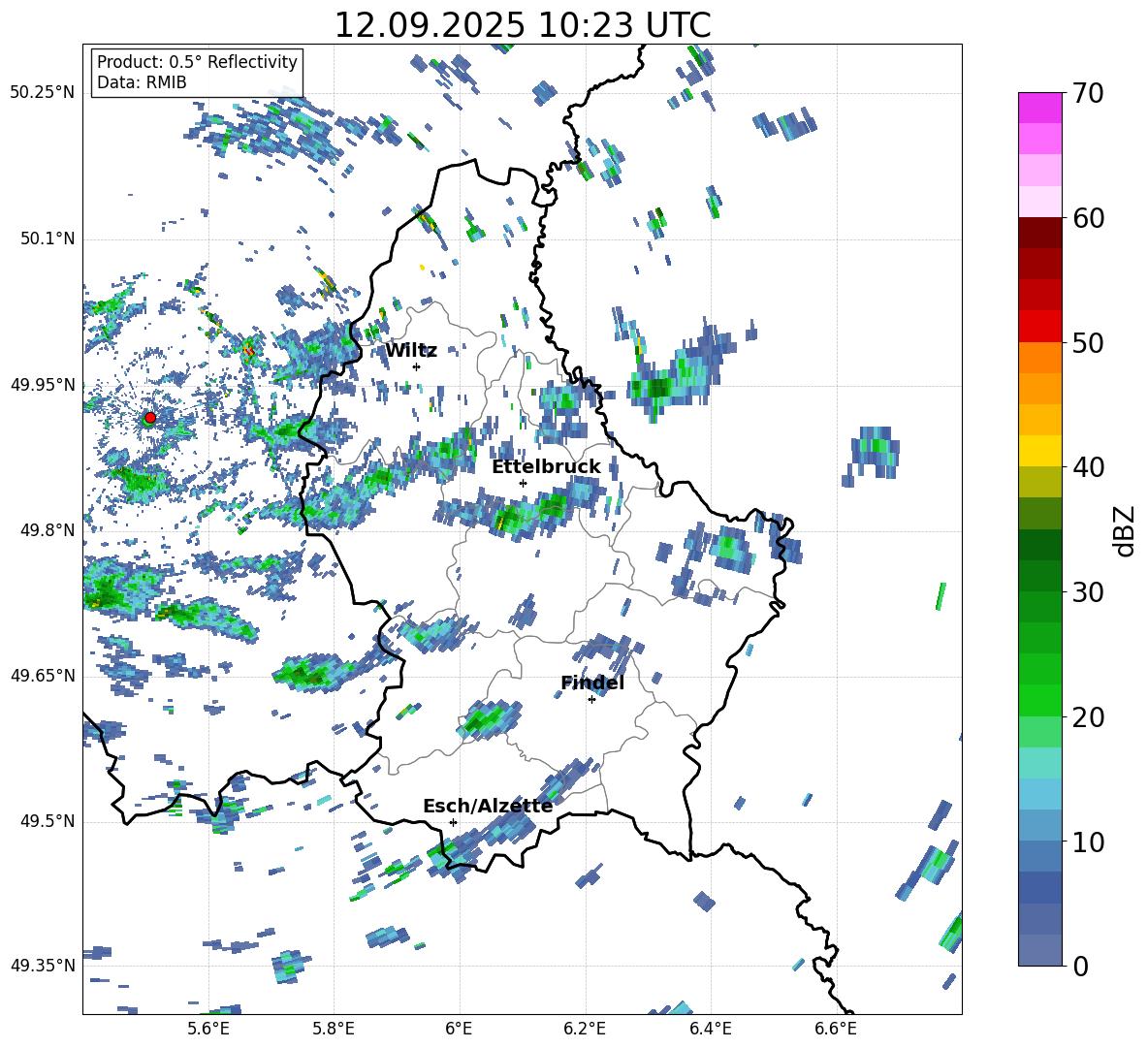Click the 5.8°E longitude label
Screen dimensions: 1148x1048
[x=334, y=1029]
